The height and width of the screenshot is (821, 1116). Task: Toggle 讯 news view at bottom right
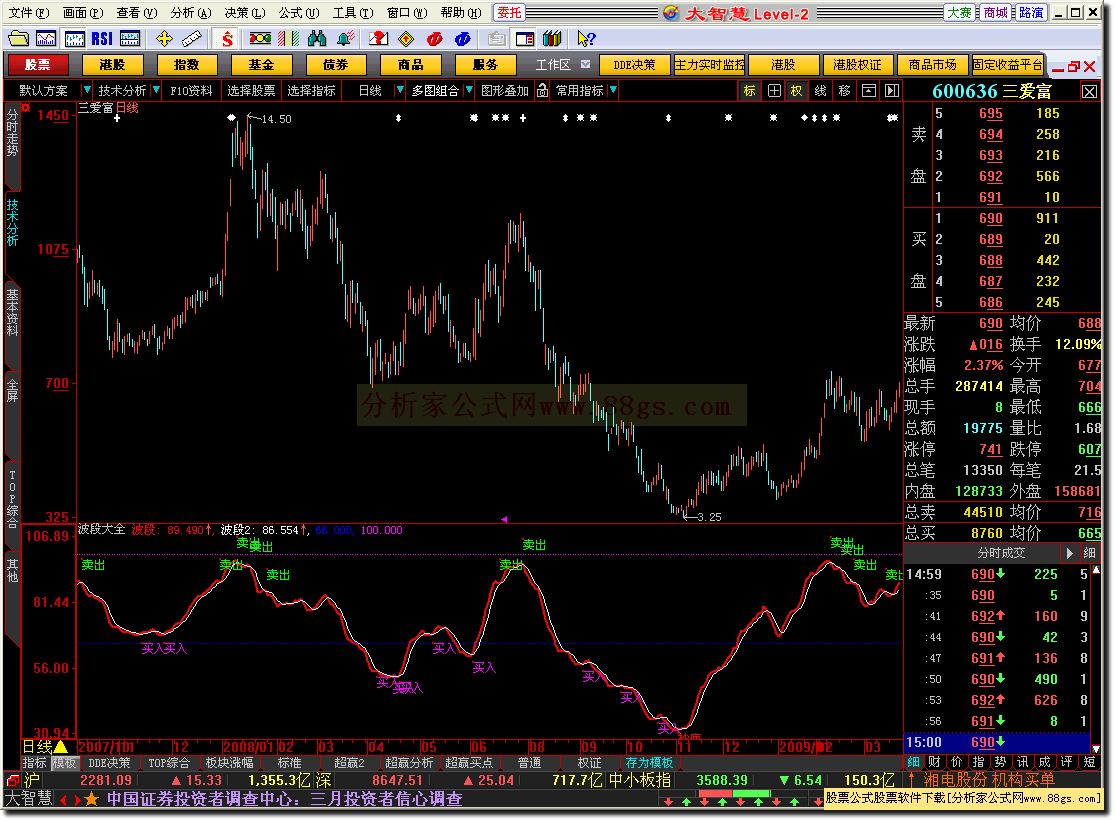coord(1023,762)
